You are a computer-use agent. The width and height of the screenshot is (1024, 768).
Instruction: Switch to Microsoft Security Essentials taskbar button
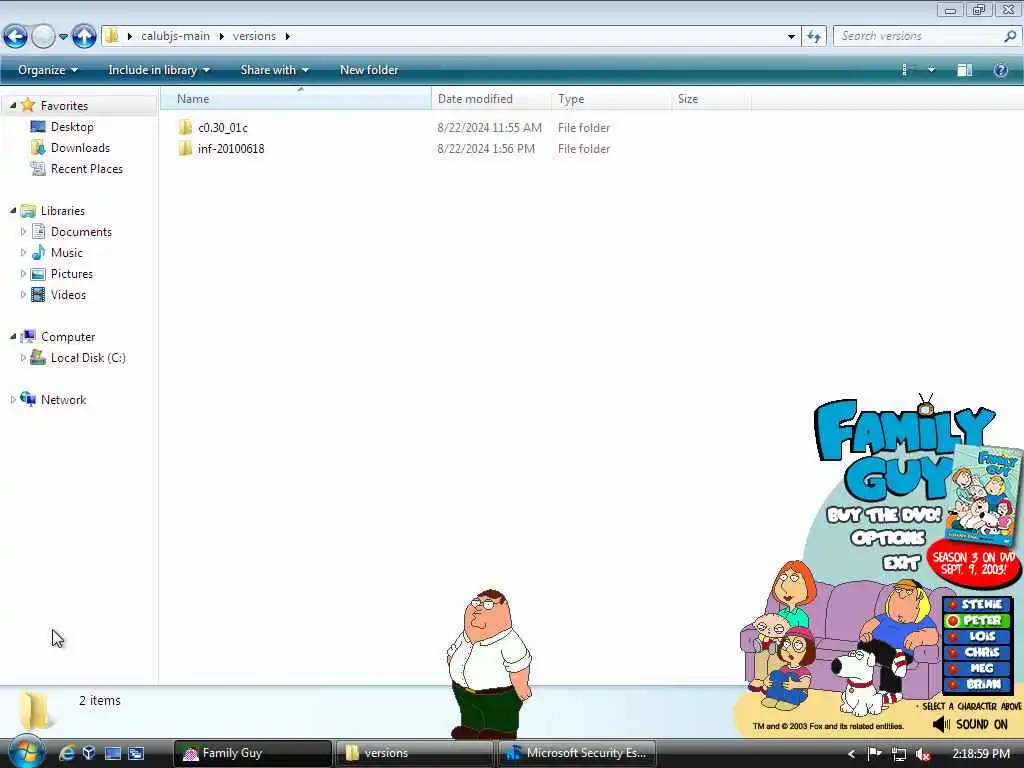[x=577, y=753]
